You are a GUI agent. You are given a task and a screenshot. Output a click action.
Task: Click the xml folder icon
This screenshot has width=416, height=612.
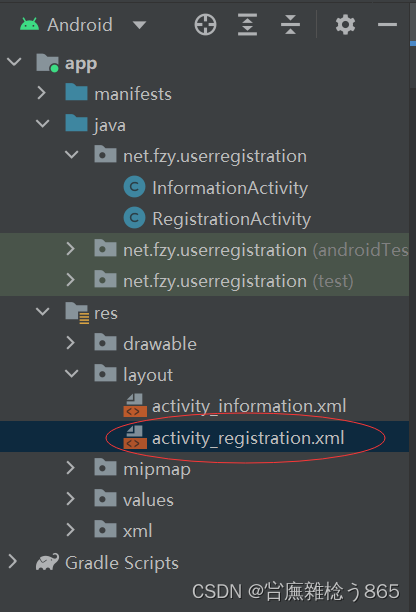coord(105,529)
